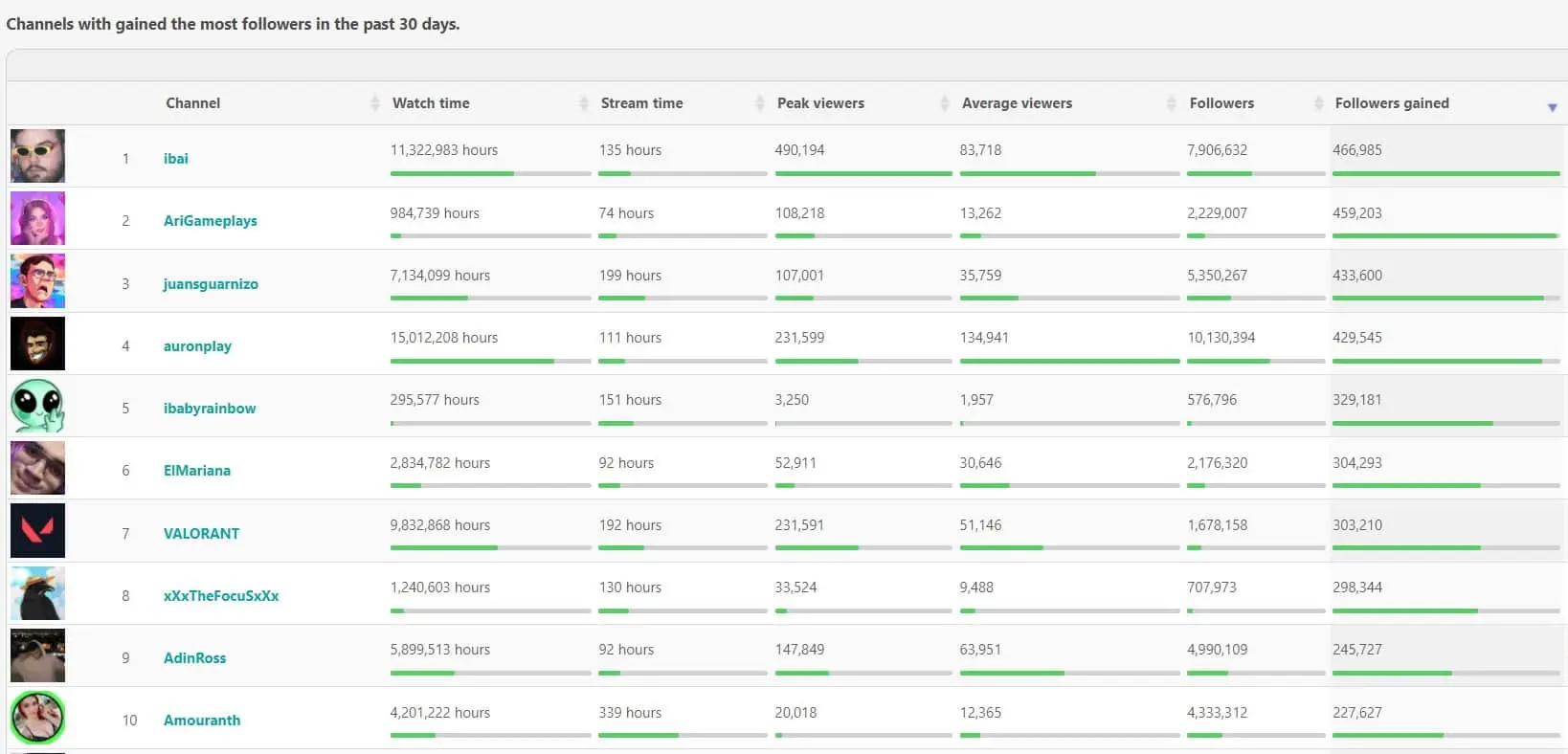Sort by Followers gained column header

(1392, 103)
